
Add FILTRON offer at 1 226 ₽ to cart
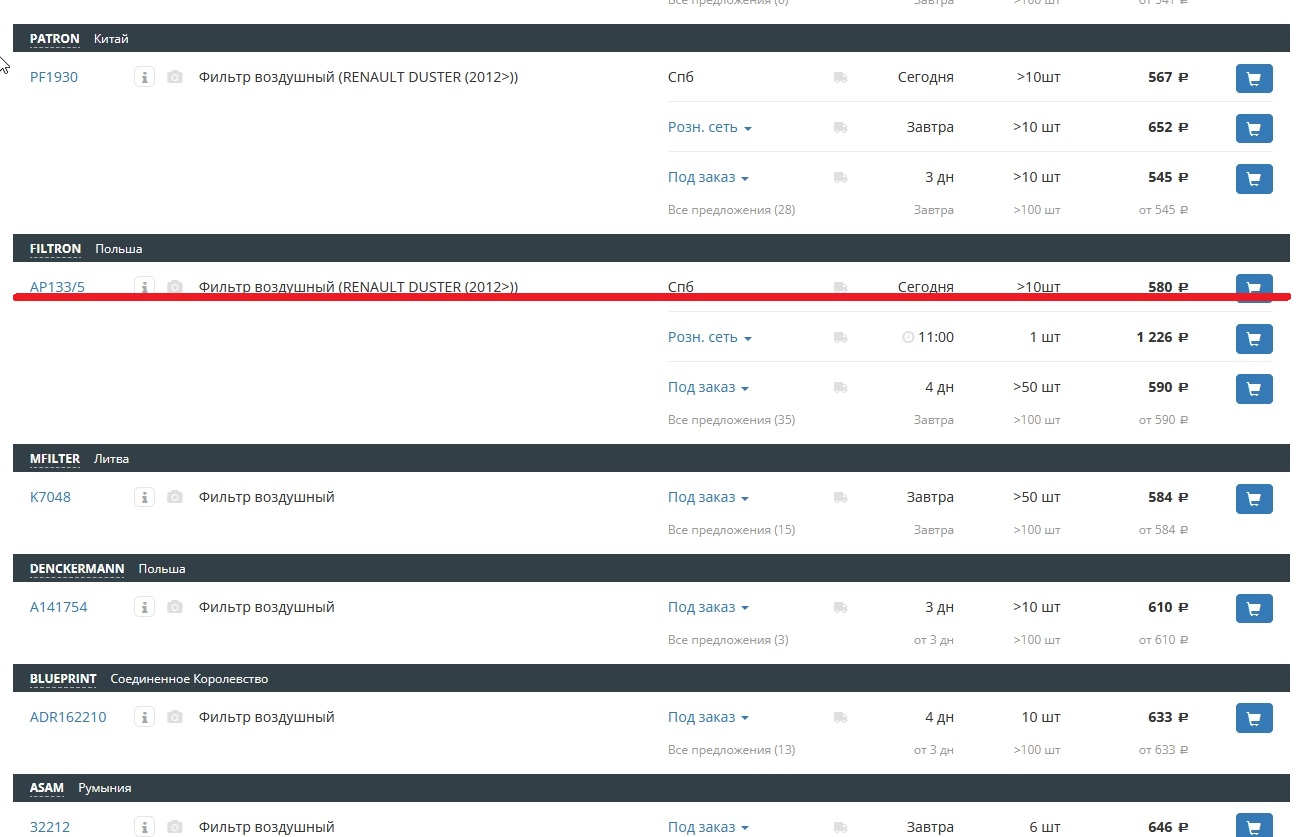pos(1254,338)
